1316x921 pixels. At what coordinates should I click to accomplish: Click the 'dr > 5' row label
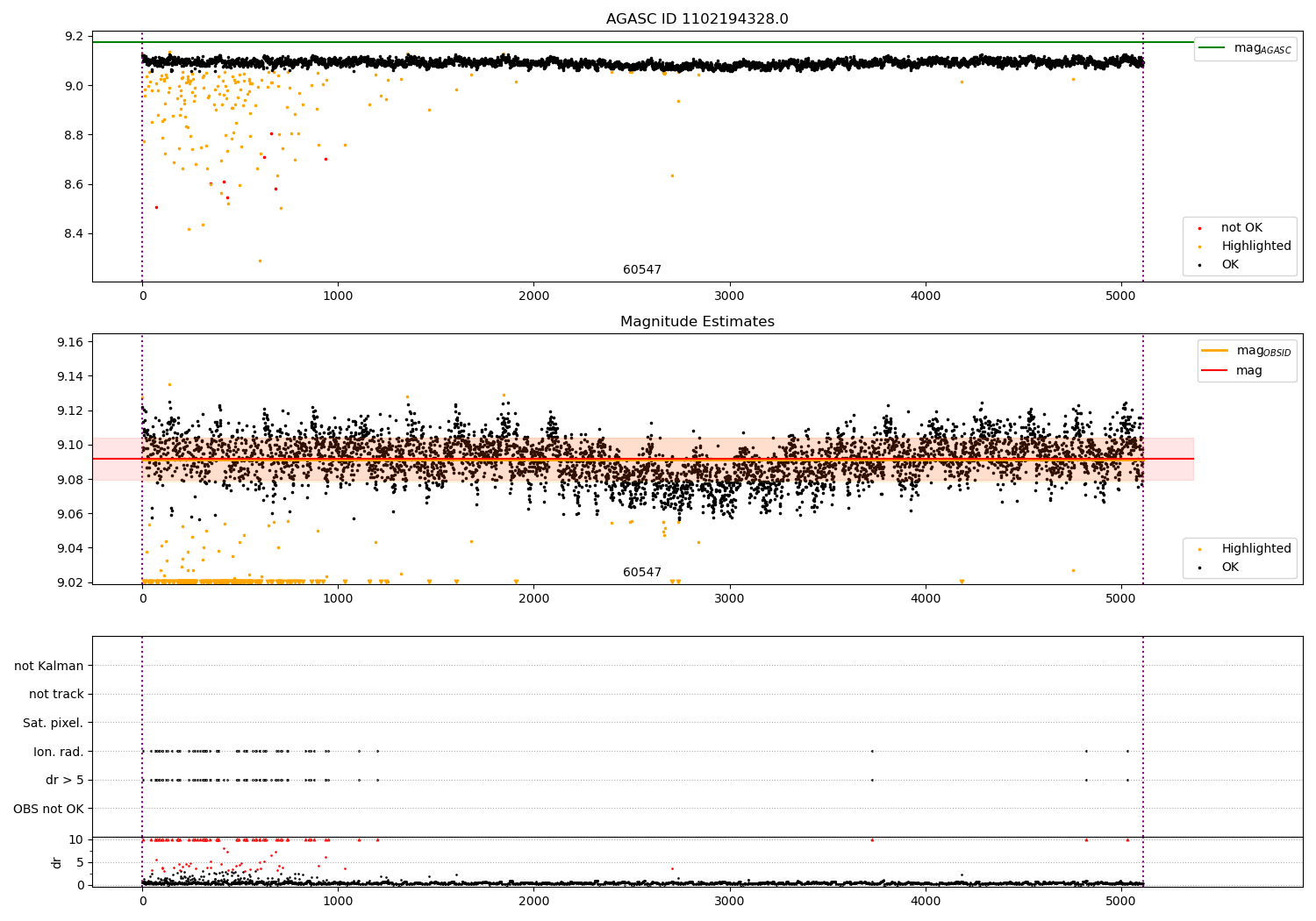pyautogui.click(x=65, y=780)
